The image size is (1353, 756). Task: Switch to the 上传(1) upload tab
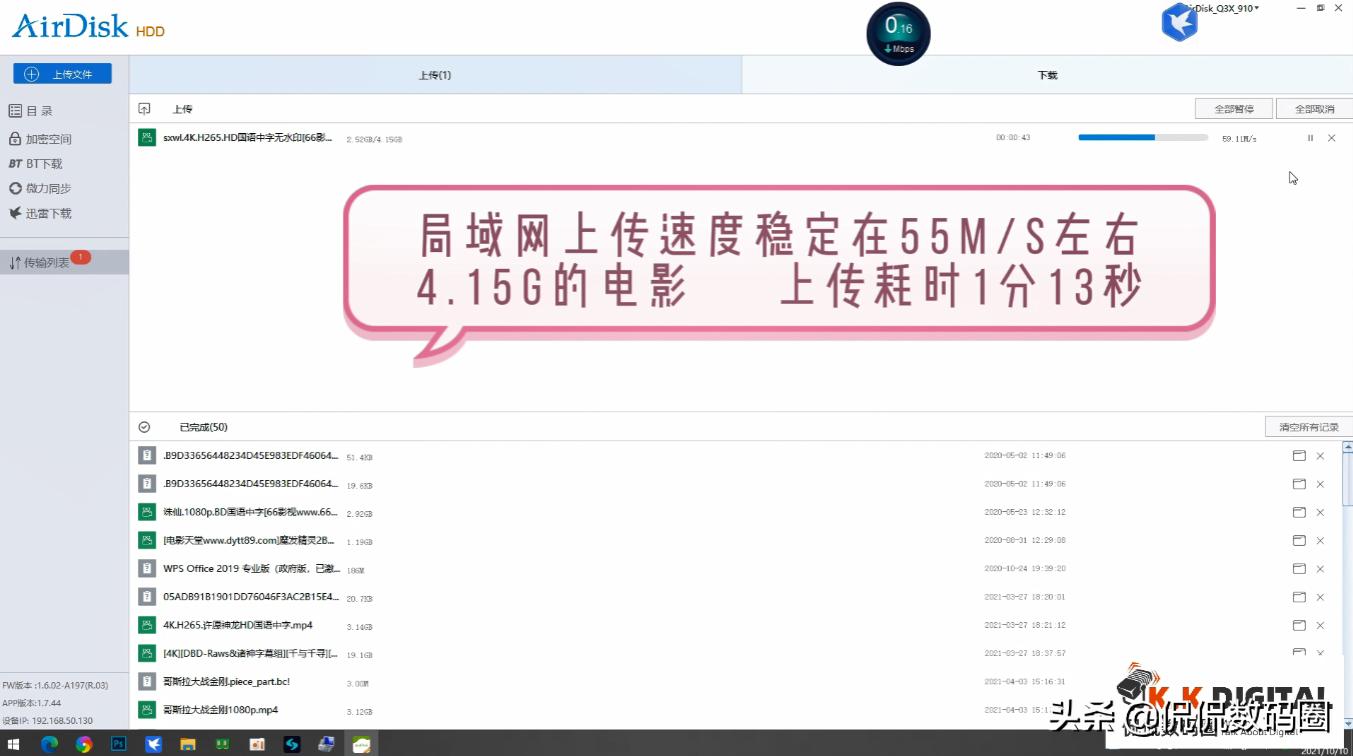435,74
